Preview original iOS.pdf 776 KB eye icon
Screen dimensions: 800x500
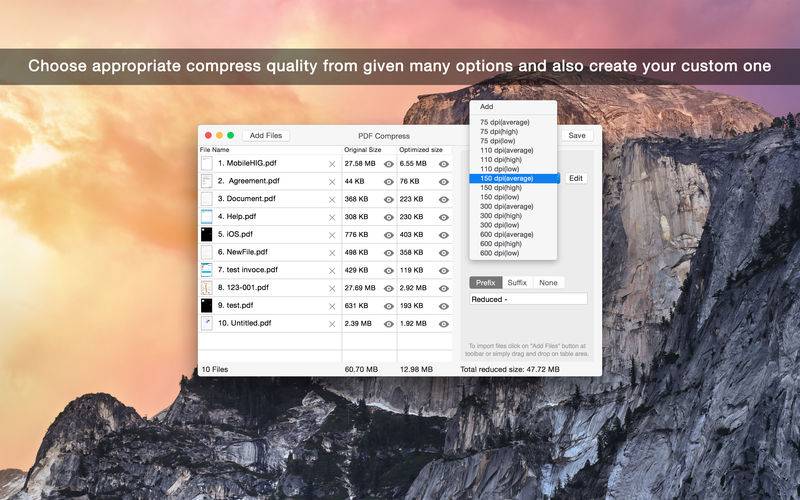(389, 235)
